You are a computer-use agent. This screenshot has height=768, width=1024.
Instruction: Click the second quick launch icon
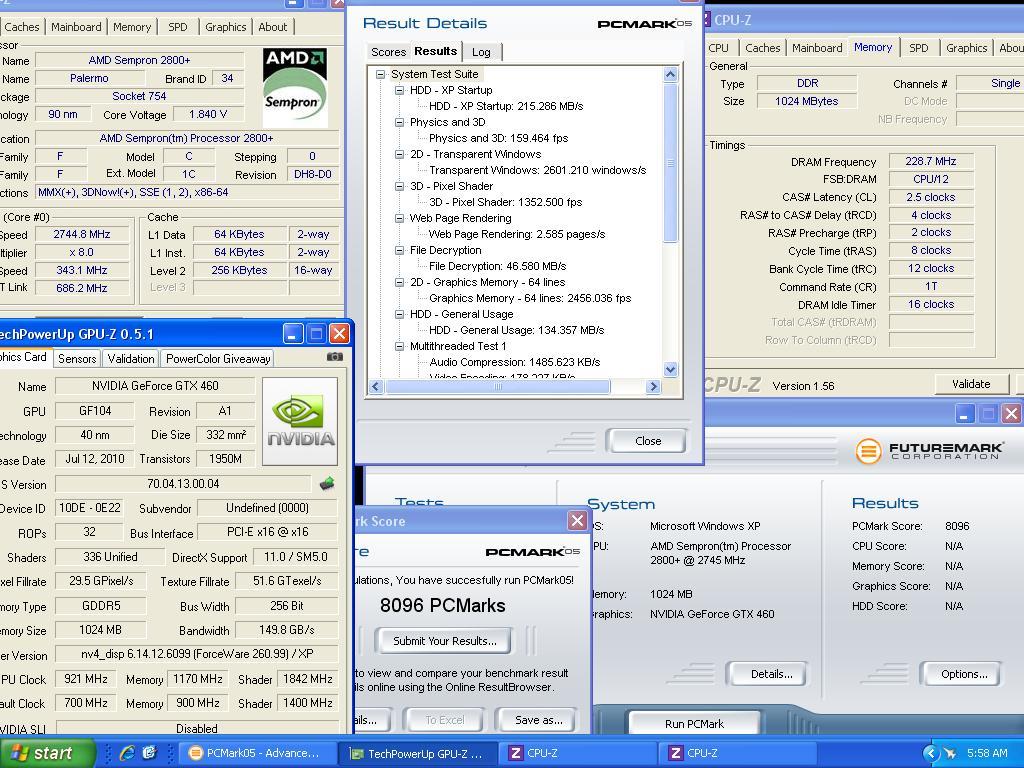[150, 753]
